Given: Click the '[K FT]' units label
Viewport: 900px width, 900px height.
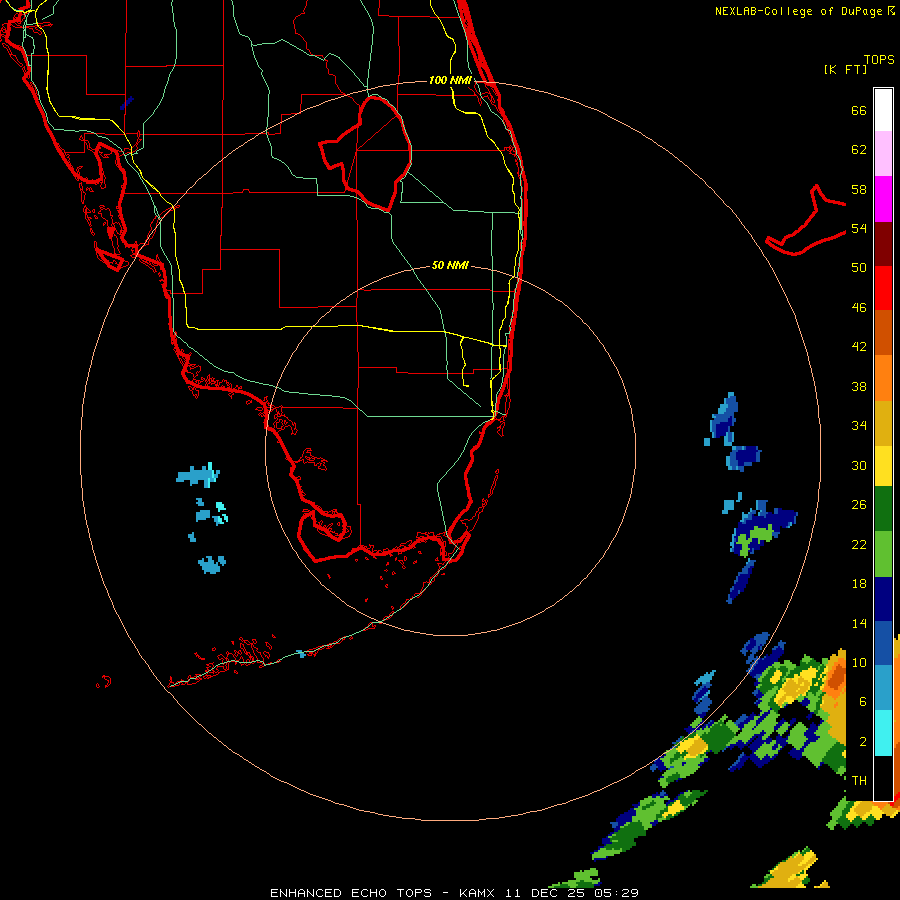Looking at the screenshot, I should (x=845, y=70).
